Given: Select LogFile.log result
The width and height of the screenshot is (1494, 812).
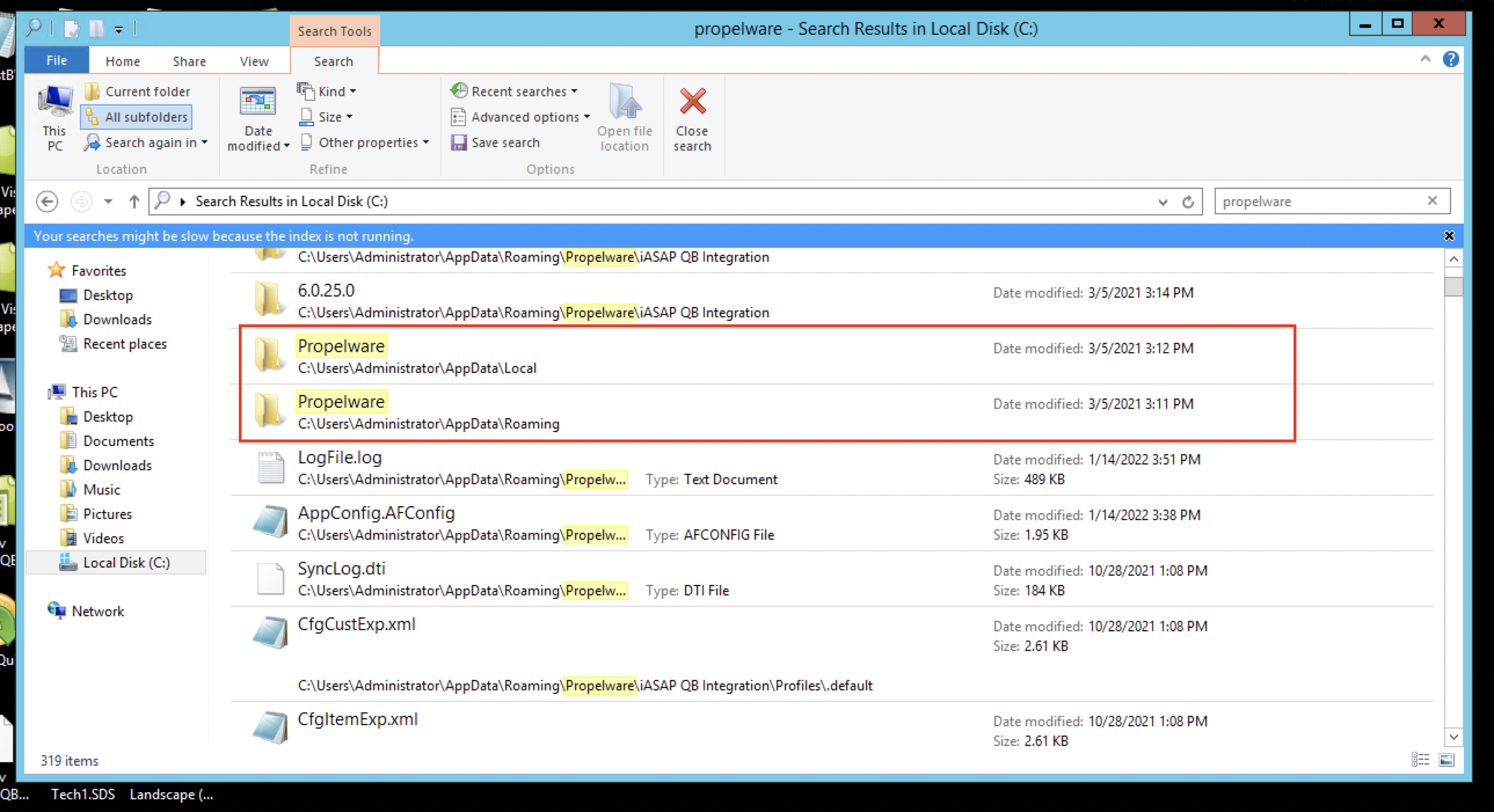Looking at the screenshot, I should click(x=832, y=468).
